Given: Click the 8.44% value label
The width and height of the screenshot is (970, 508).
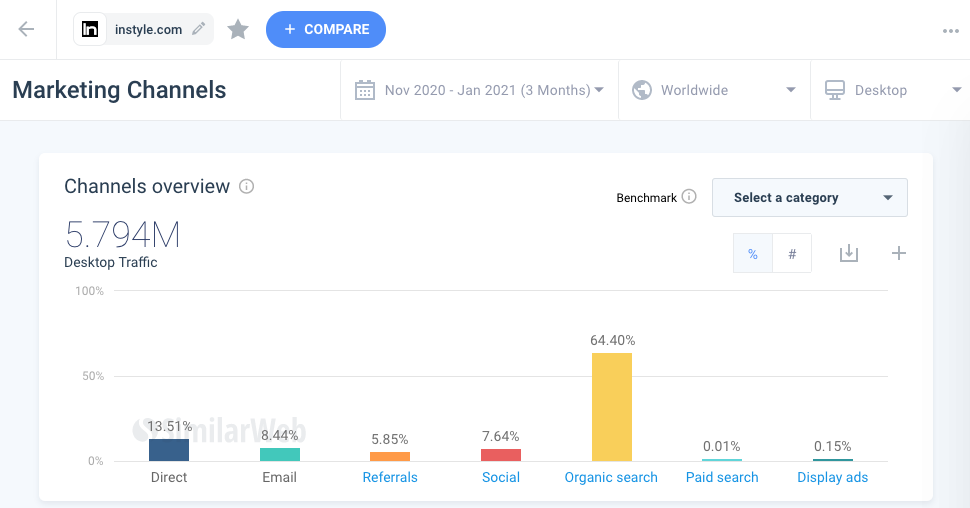Looking at the screenshot, I should click(x=280, y=435).
